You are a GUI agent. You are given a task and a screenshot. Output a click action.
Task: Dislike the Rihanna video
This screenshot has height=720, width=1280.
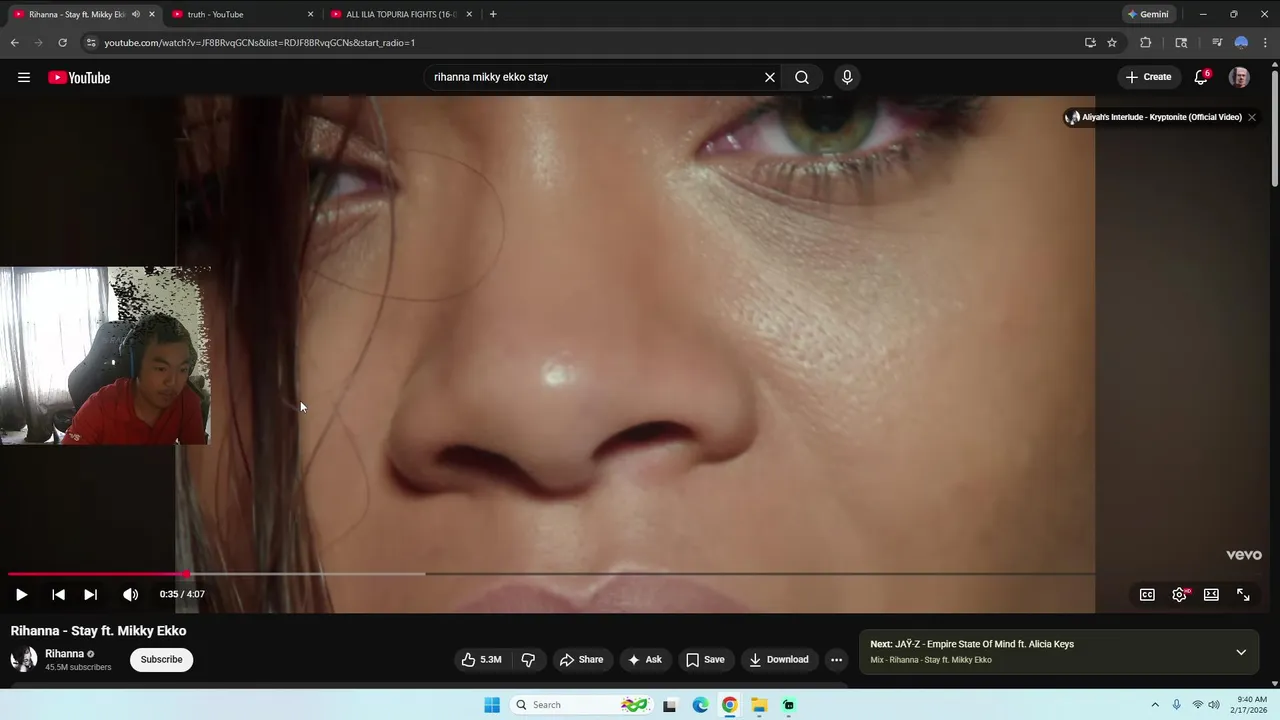[x=528, y=659]
